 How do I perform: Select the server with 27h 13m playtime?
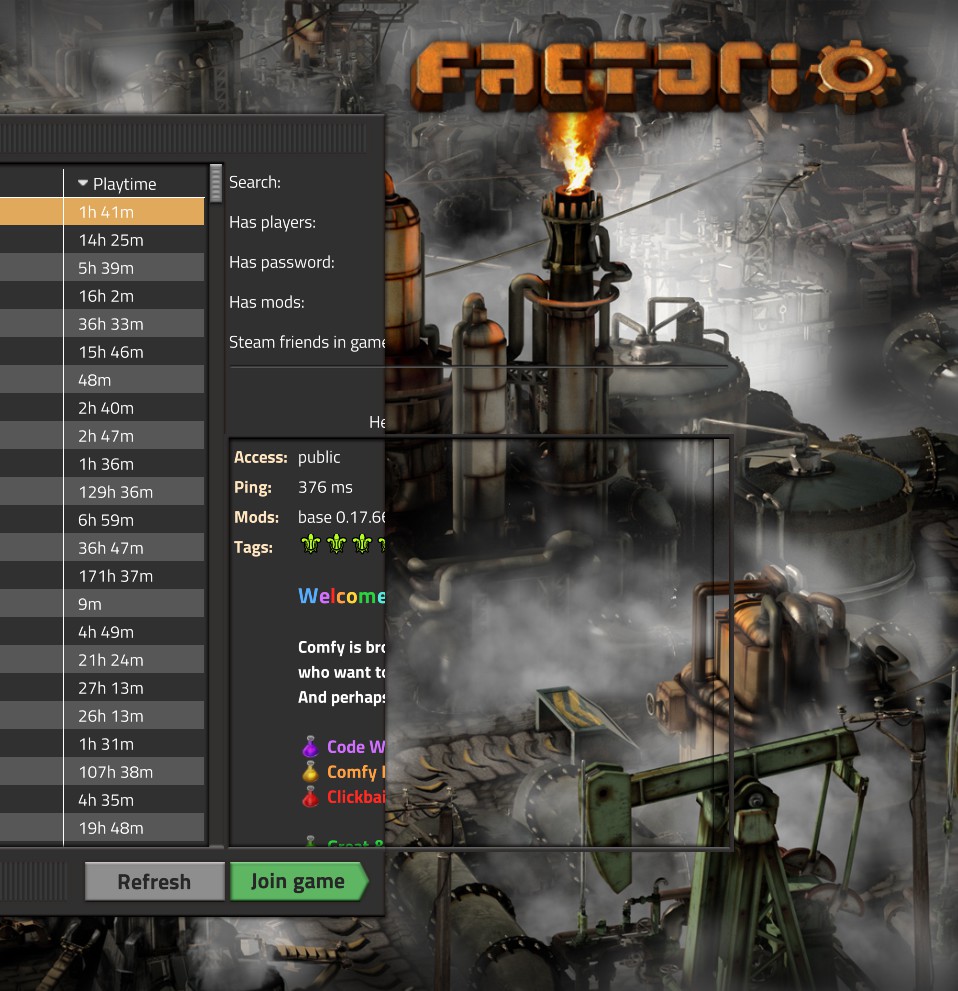[x=102, y=688]
